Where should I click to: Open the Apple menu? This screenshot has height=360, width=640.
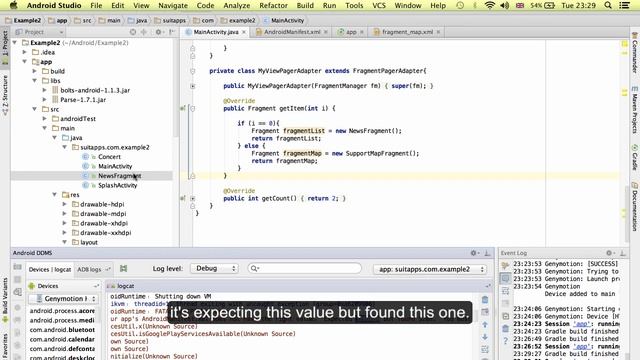pos(13,5)
